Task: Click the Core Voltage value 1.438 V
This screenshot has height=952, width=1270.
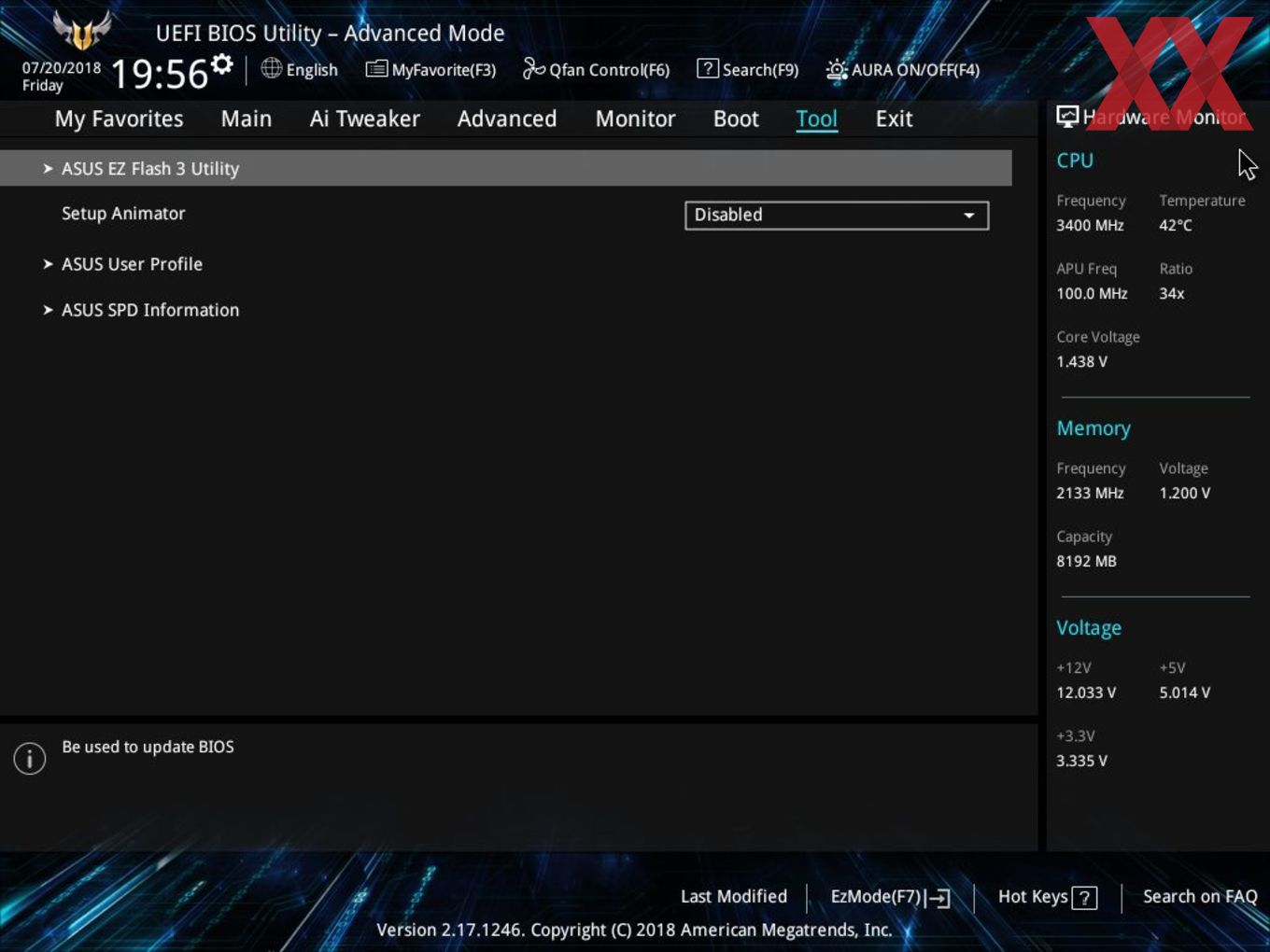Action: coord(1081,361)
